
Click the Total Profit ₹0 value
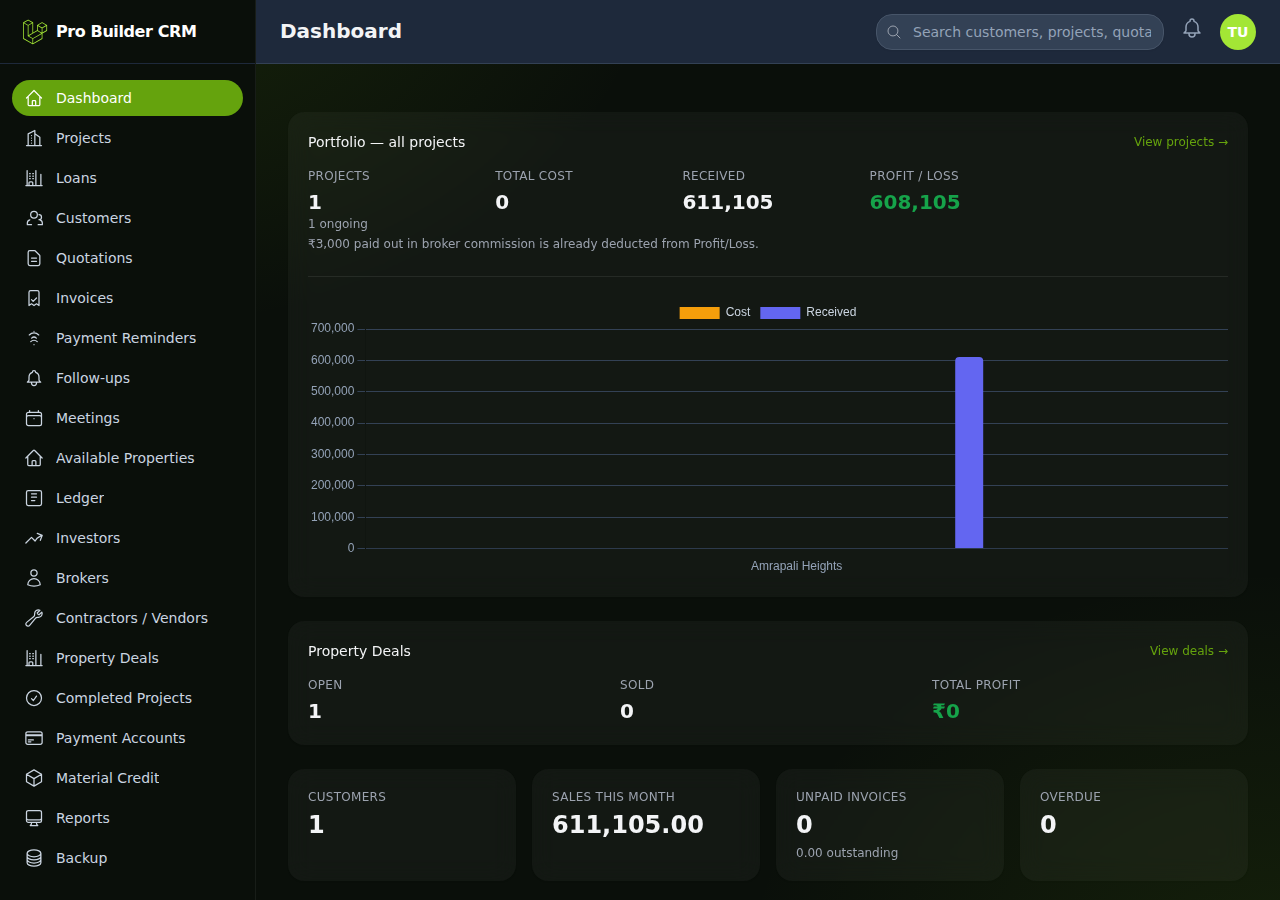[x=946, y=711]
